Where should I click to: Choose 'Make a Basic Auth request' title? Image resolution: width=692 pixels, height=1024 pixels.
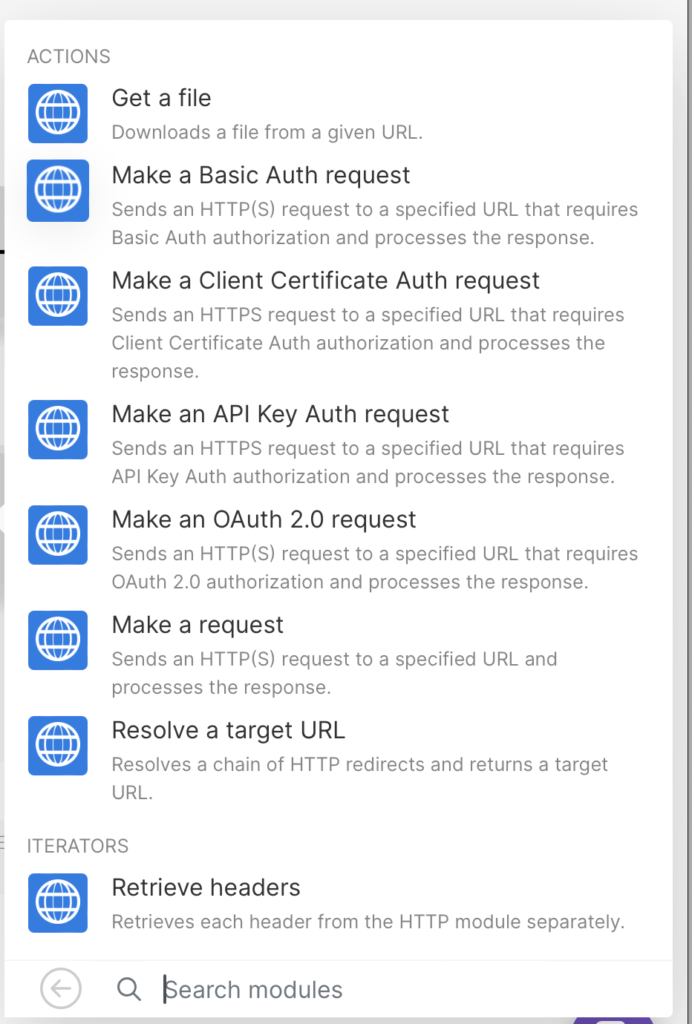(x=261, y=175)
